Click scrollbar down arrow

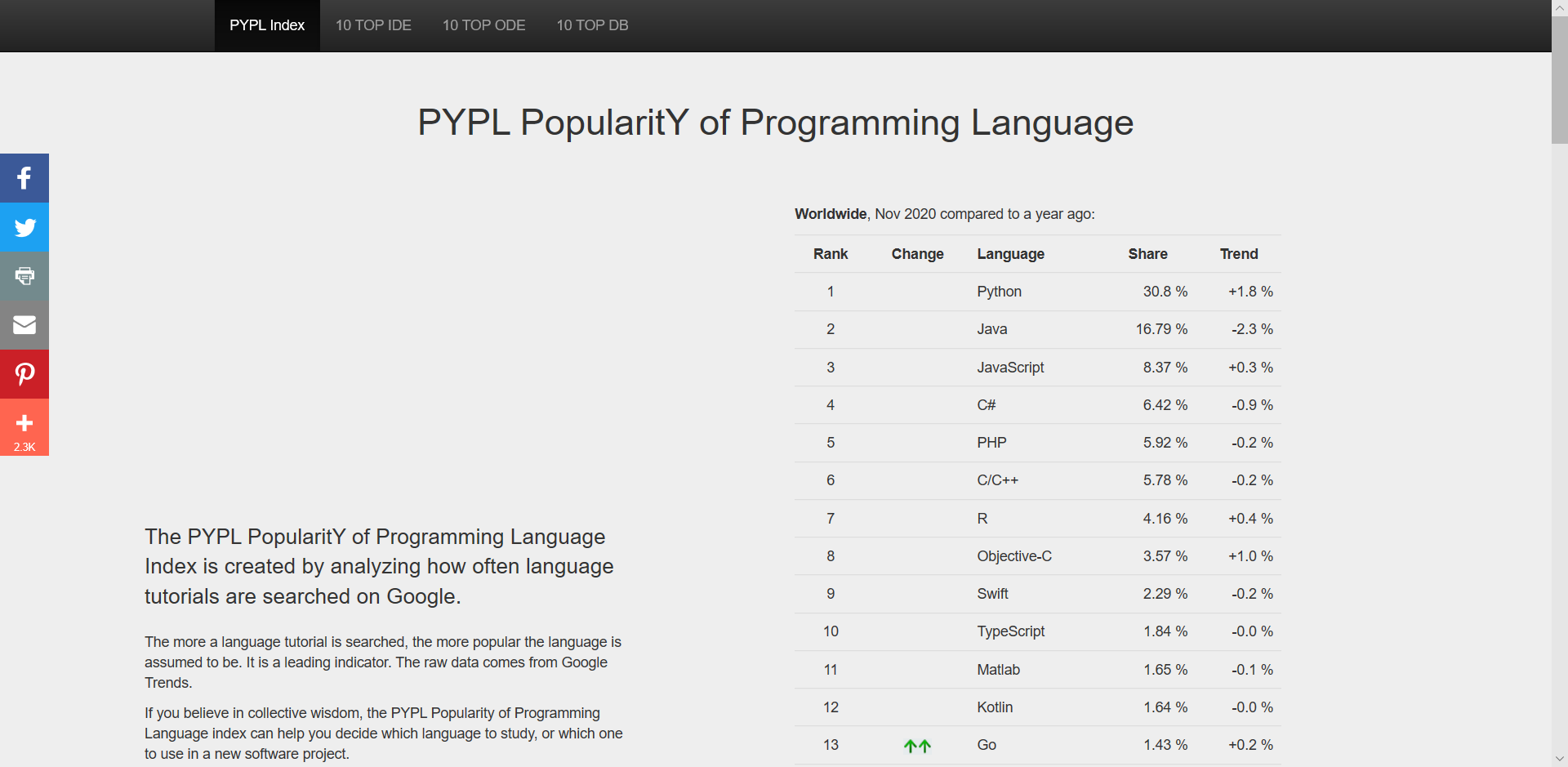1560,759
